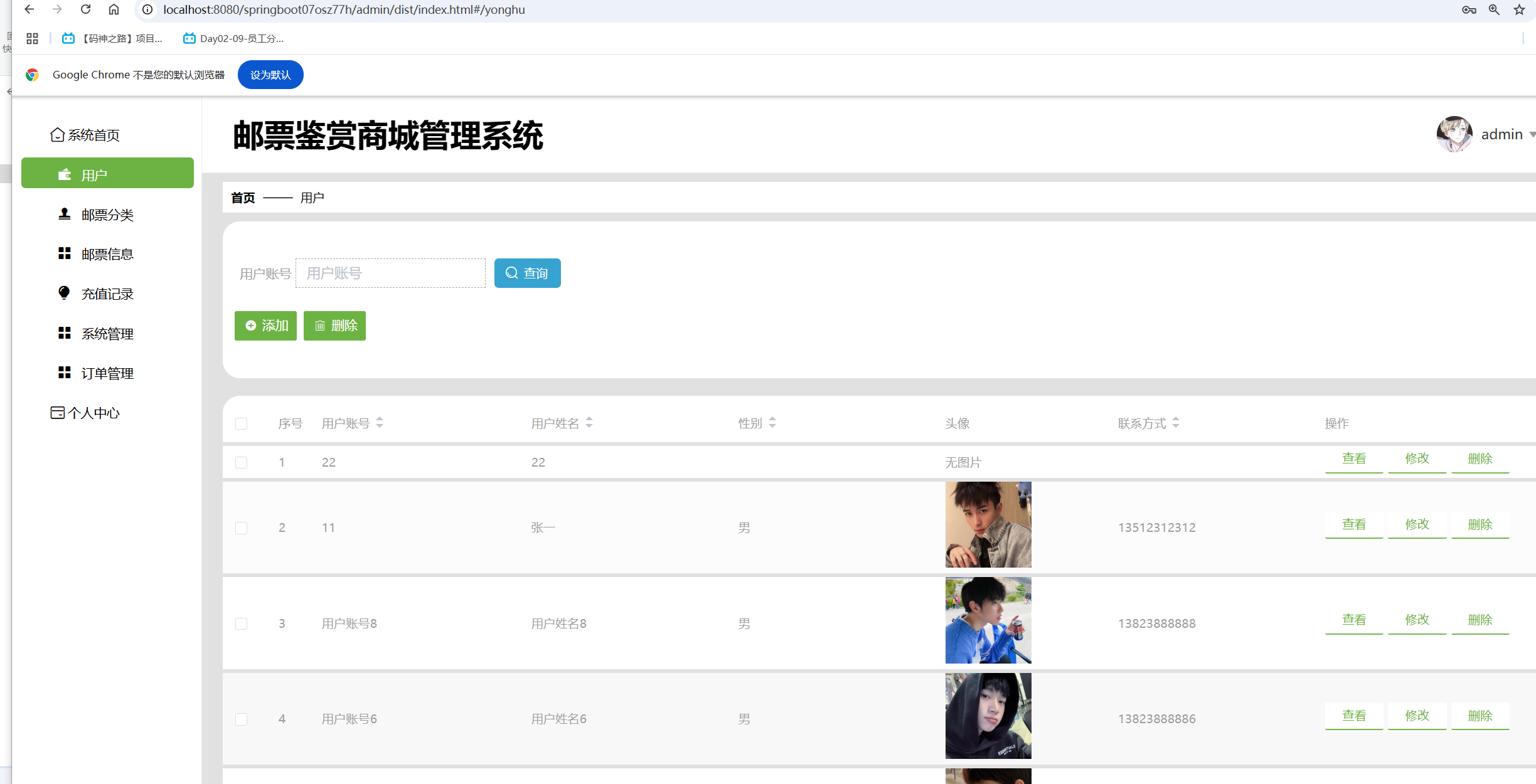Check the checkbox for row 1
The height and width of the screenshot is (784, 1536).
coord(241,462)
